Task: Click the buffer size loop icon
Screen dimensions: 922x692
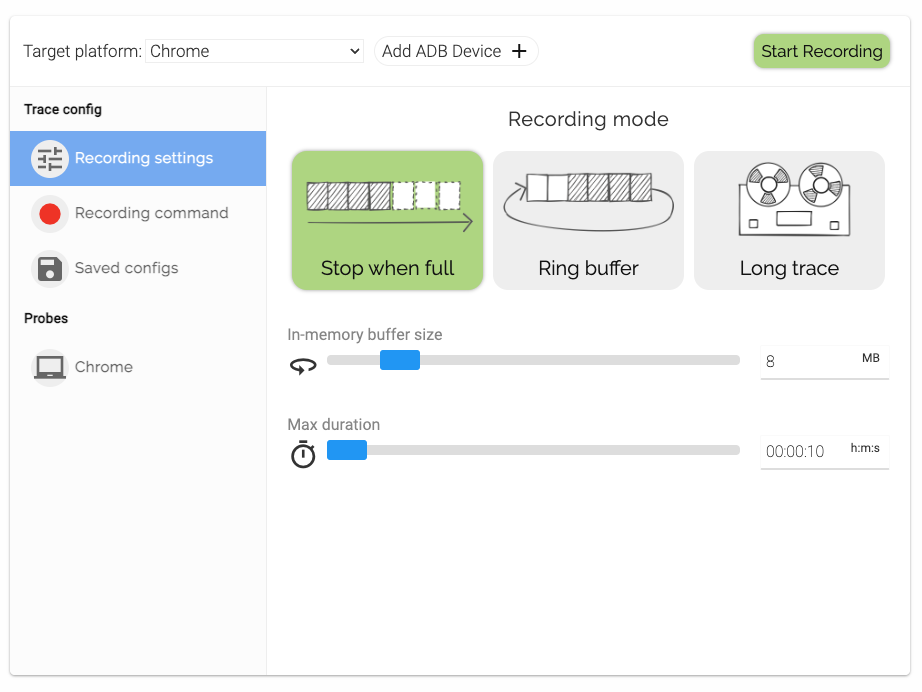Action: click(x=303, y=366)
